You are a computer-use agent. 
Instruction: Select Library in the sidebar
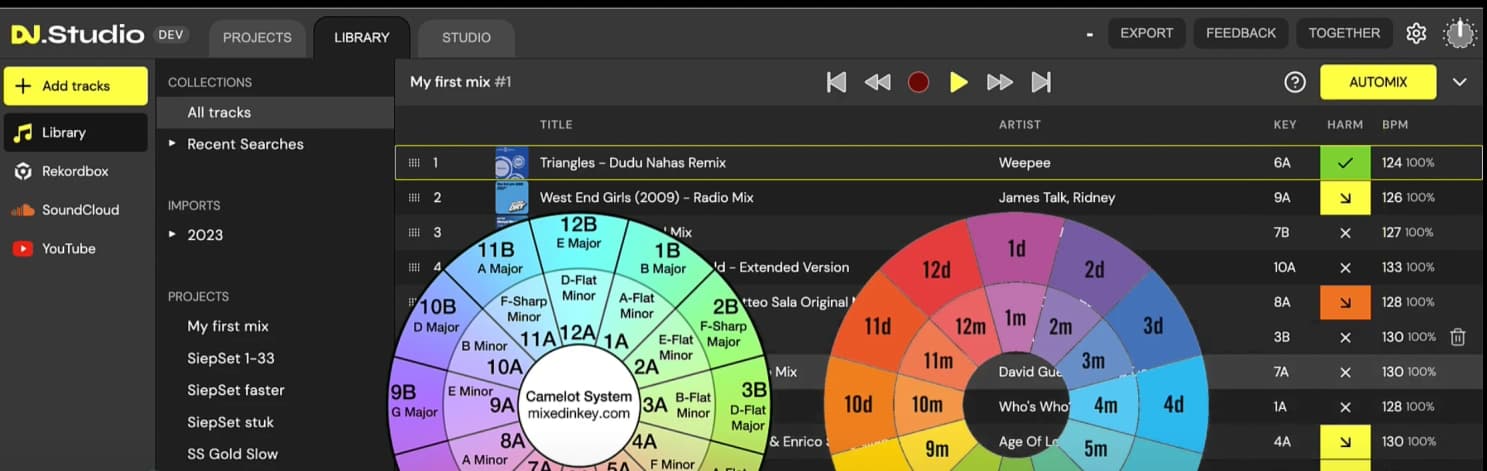tap(76, 132)
